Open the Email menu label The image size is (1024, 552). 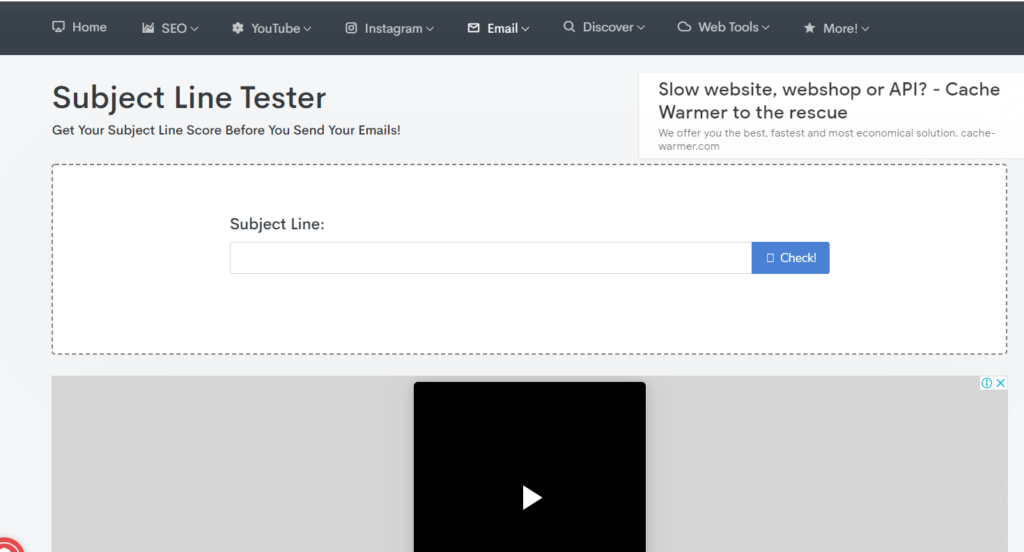502,28
